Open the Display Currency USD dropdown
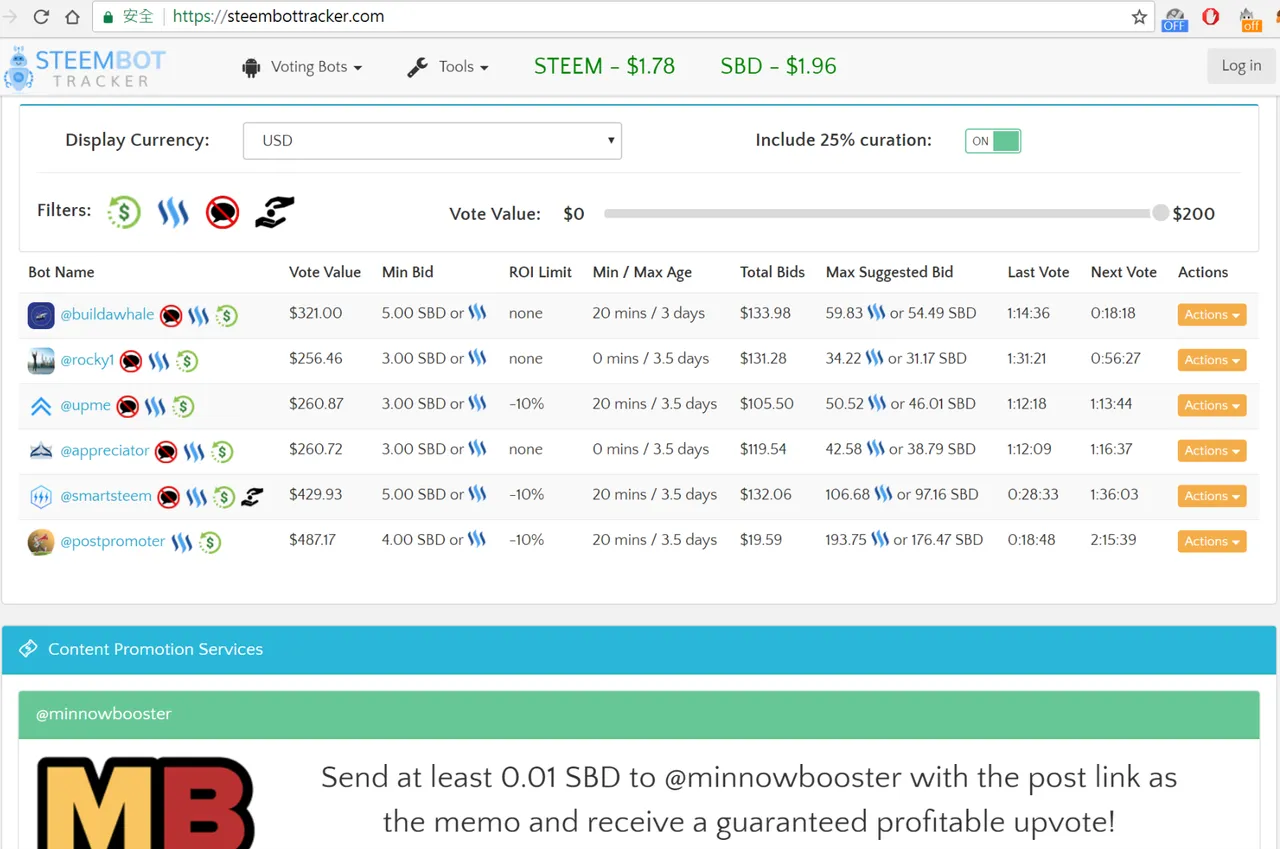Viewport: 1280px width, 849px height. (432, 141)
